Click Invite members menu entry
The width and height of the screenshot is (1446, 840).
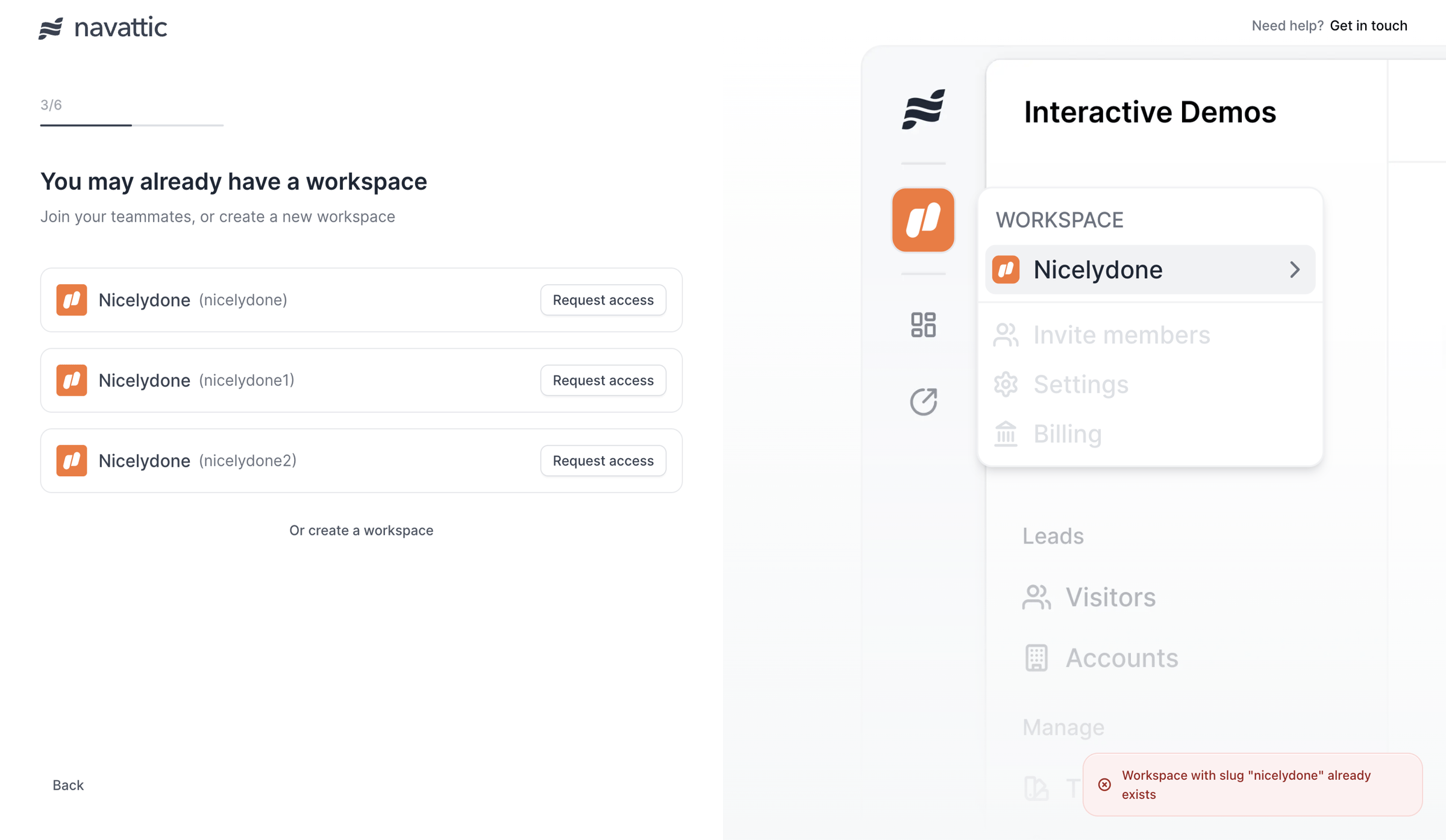1121,335
